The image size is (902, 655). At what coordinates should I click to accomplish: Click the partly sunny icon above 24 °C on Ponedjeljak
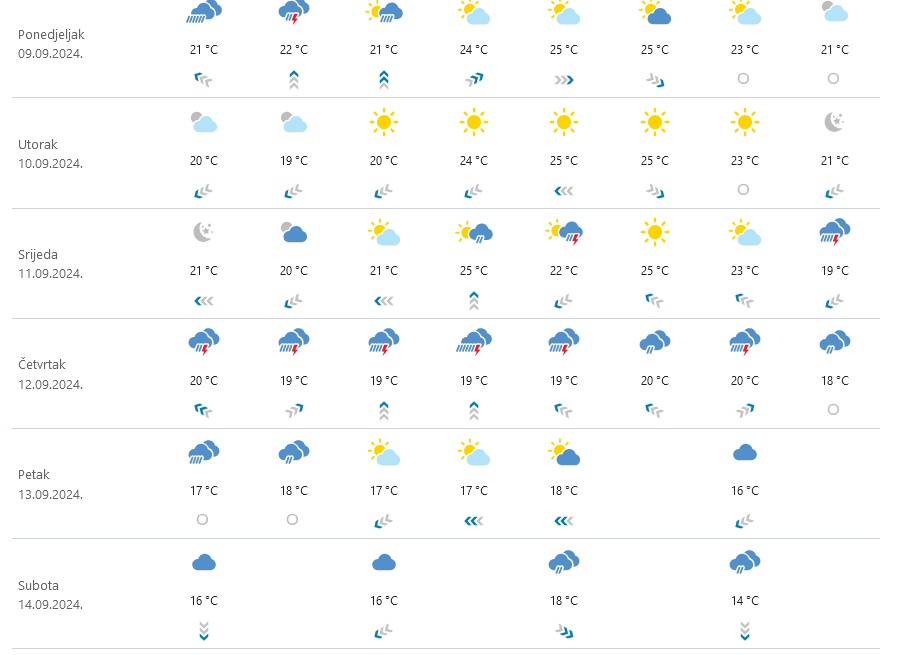(474, 12)
